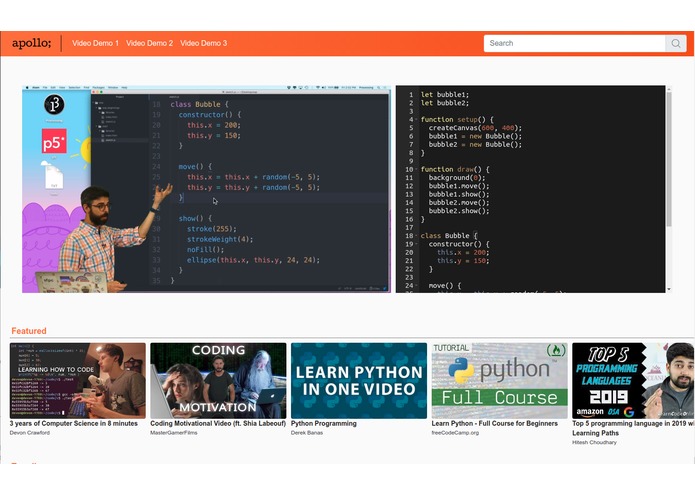Click code line 'let bubble2;'
The height and width of the screenshot is (494, 695).
click(x=445, y=103)
